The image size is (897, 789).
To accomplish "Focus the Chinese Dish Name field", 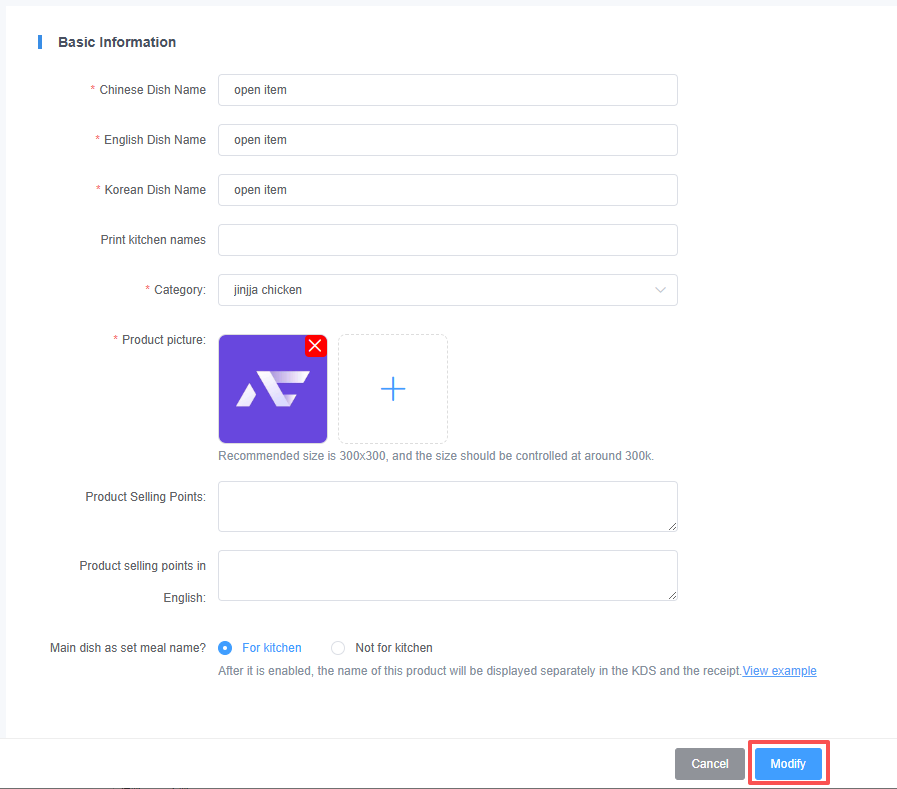I will point(447,90).
